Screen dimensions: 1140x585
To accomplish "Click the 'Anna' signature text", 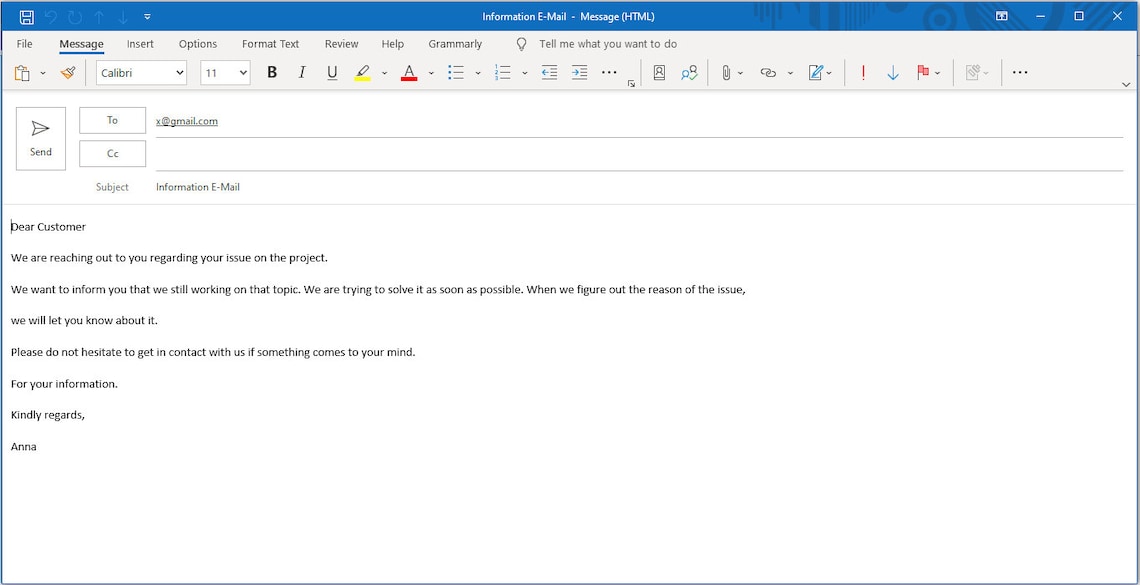I will 24,446.
